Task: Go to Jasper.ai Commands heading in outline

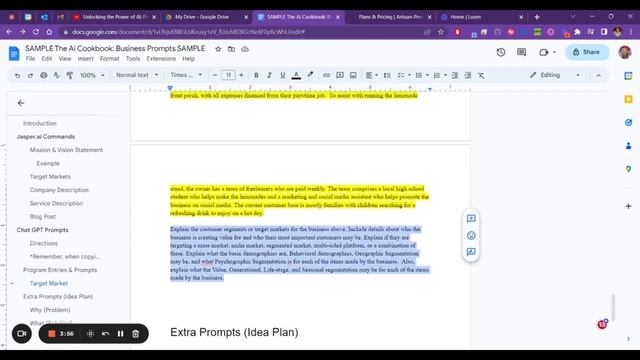Action: pyautogui.click(x=46, y=137)
